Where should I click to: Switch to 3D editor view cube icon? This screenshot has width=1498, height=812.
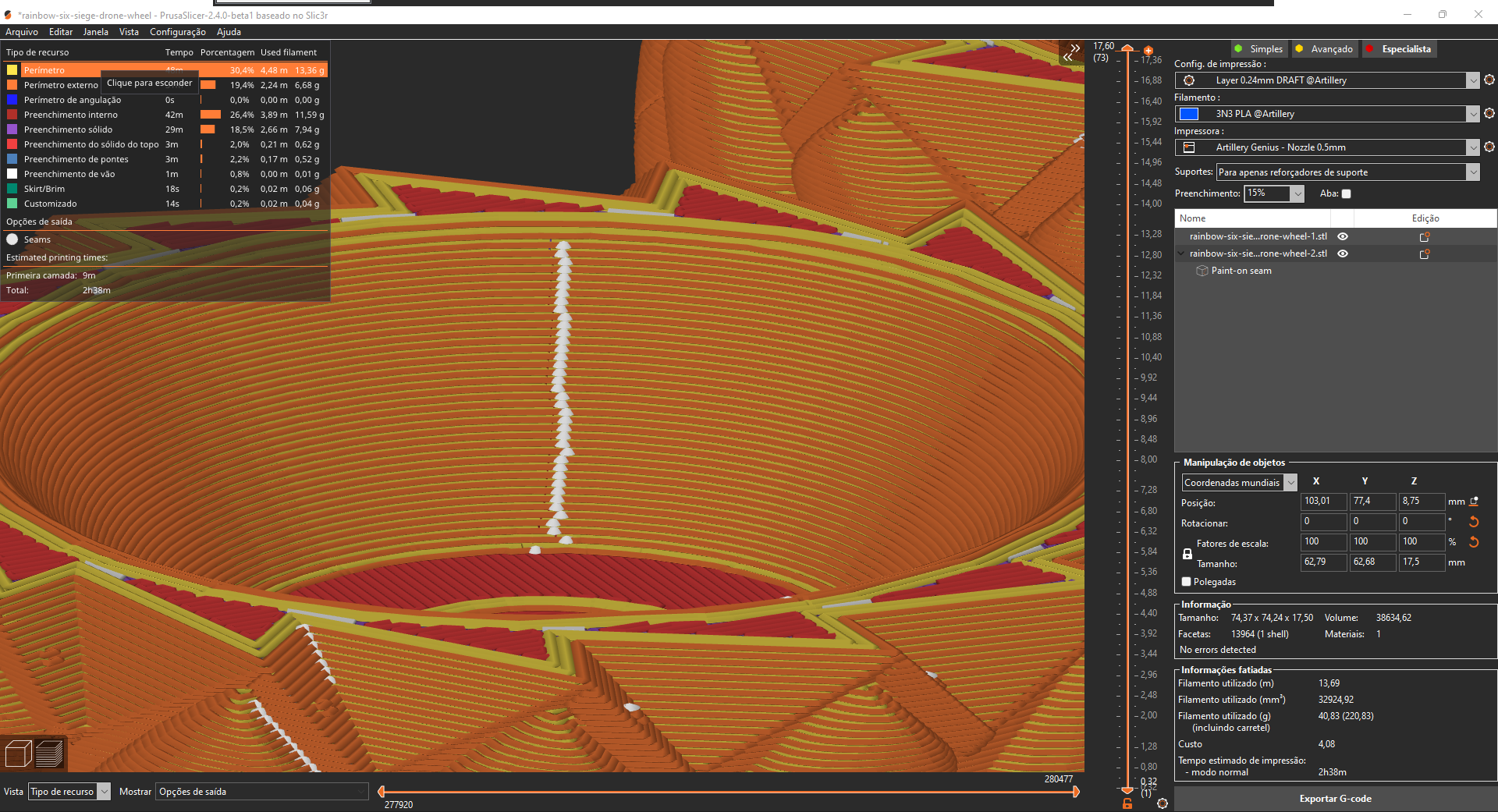point(18,753)
